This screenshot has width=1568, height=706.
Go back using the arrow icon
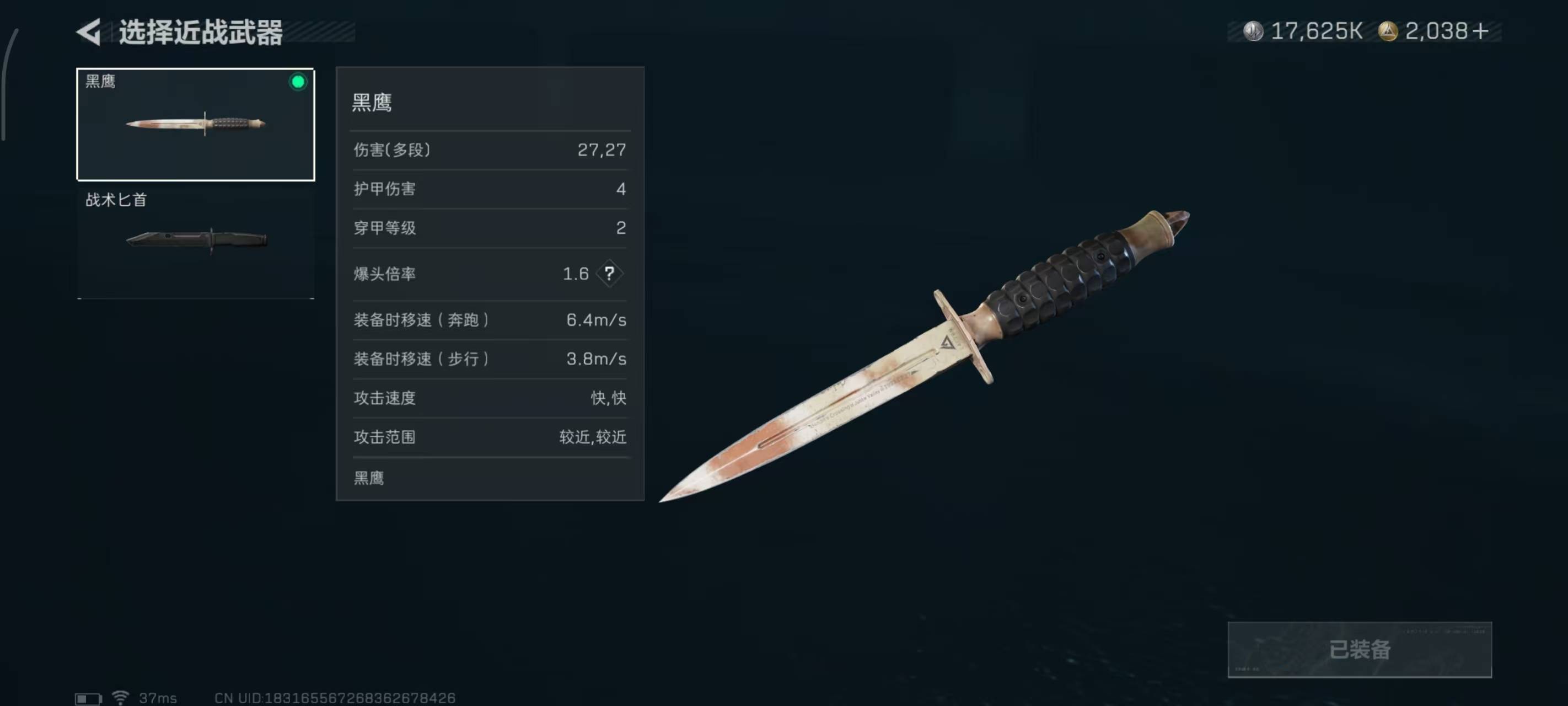tap(89, 31)
